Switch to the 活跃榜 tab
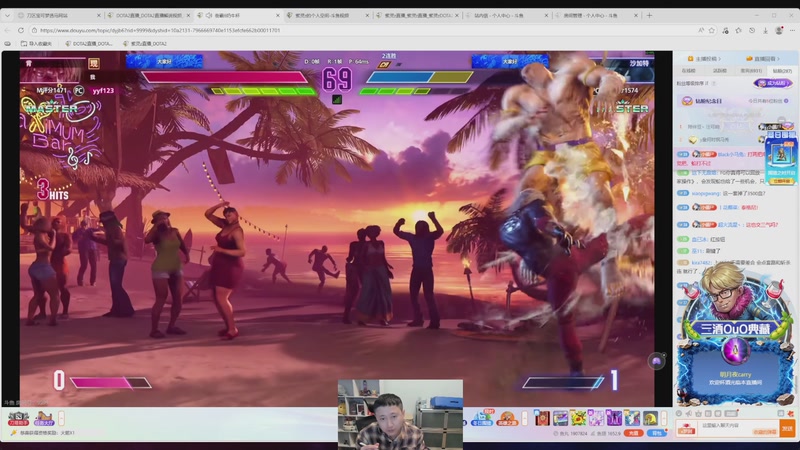The width and height of the screenshot is (800, 450). coord(720,71)
